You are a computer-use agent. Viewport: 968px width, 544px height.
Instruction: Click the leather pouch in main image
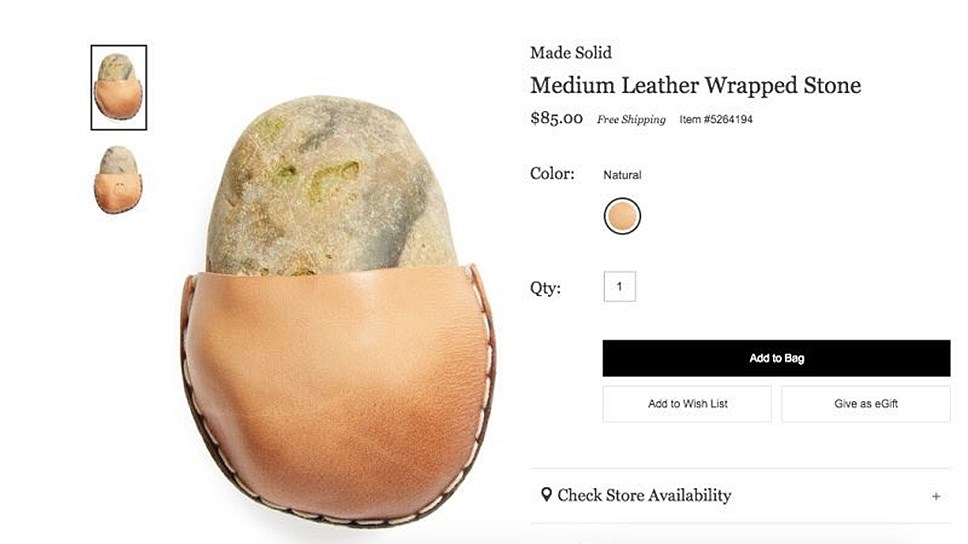coord(337,395)
